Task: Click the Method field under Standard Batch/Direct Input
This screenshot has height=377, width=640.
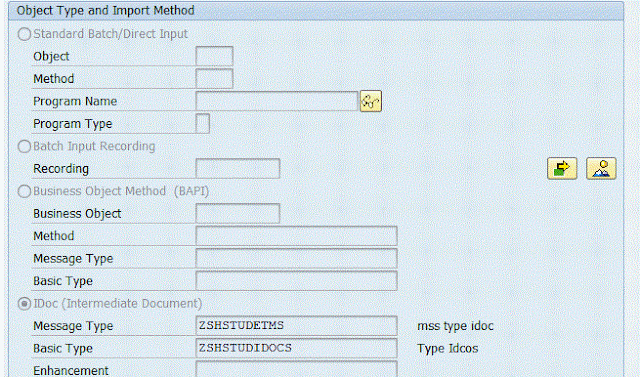Action: (x=214, y=78)
